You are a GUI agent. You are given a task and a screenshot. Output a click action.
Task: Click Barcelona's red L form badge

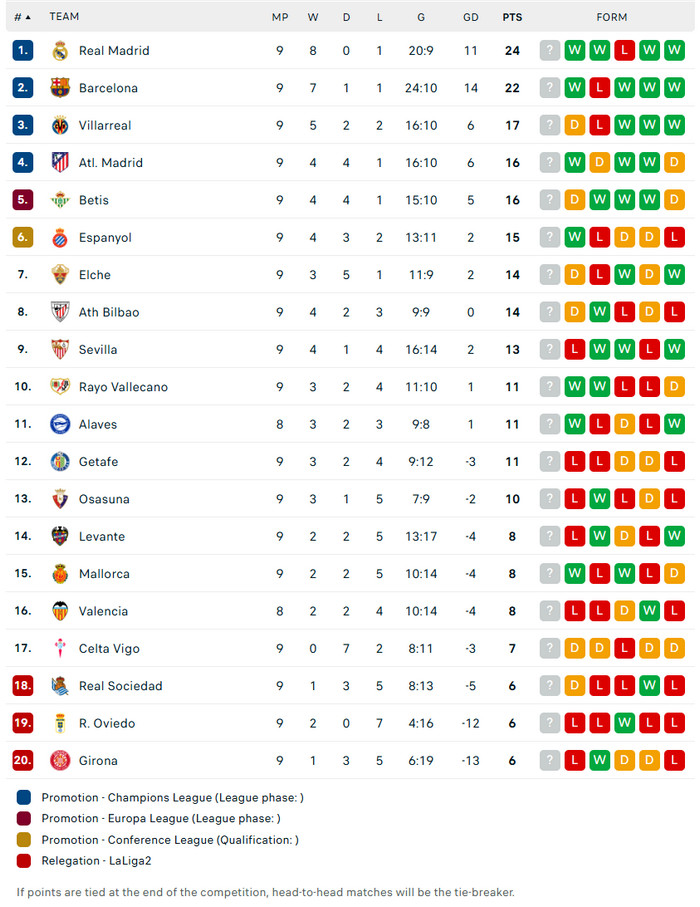(x=599, y=88)
